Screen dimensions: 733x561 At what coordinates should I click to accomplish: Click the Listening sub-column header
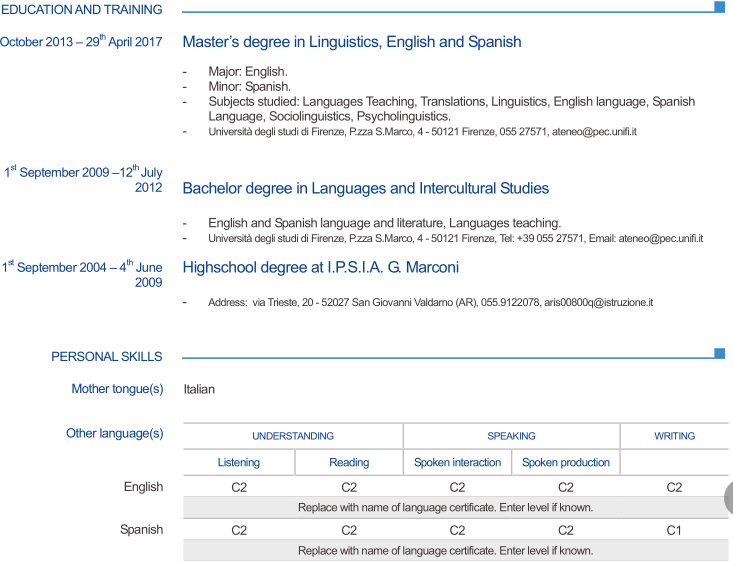(x=239, y=462)
